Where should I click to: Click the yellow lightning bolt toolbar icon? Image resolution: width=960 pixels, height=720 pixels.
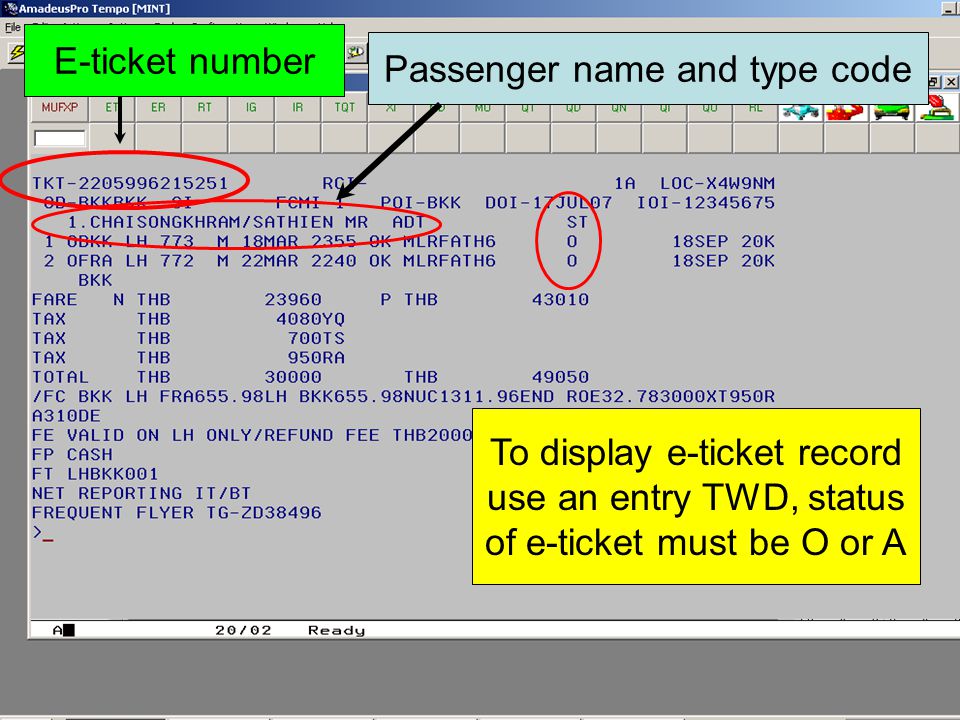click(x=16, y=53)
